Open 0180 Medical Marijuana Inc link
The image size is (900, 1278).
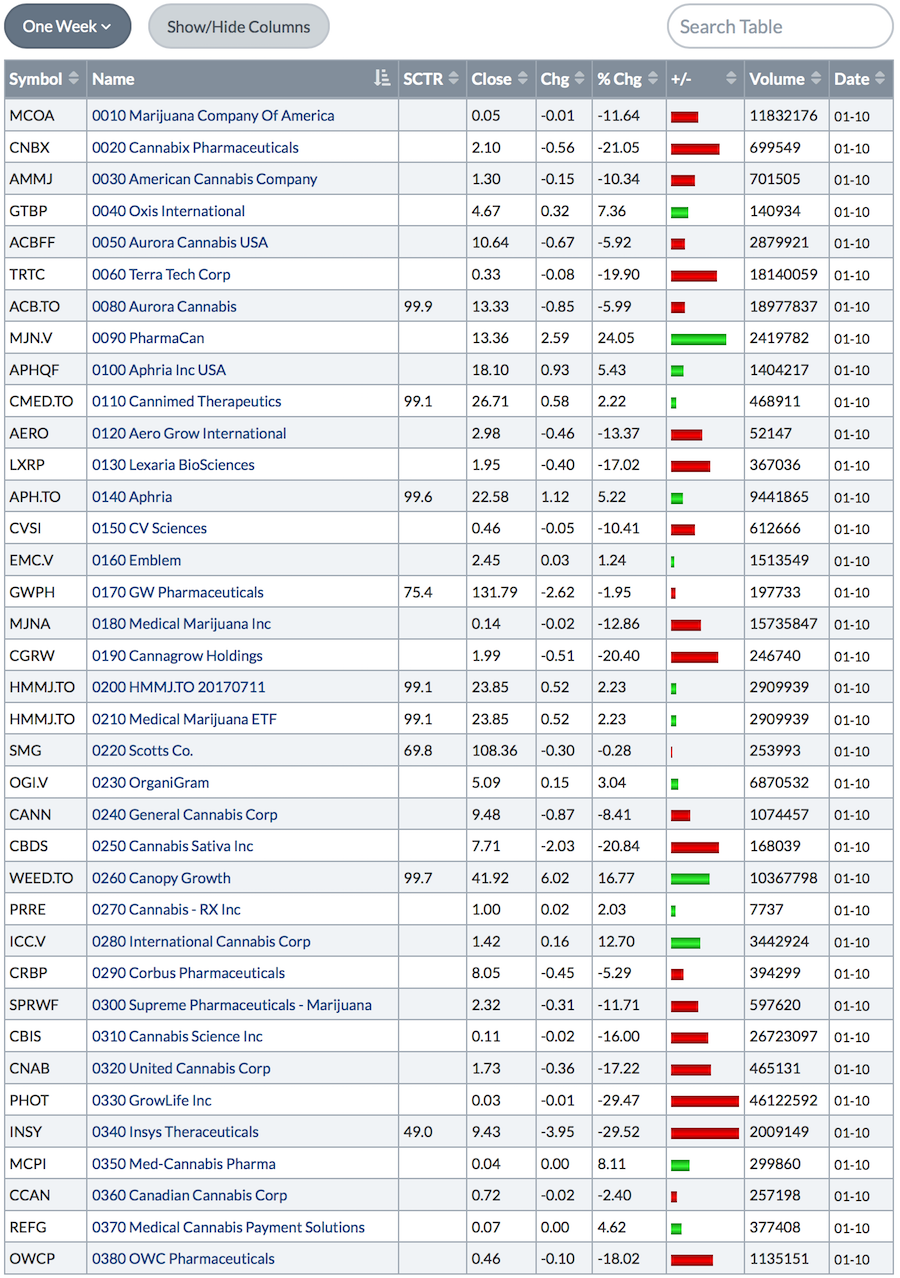[181, 624]
